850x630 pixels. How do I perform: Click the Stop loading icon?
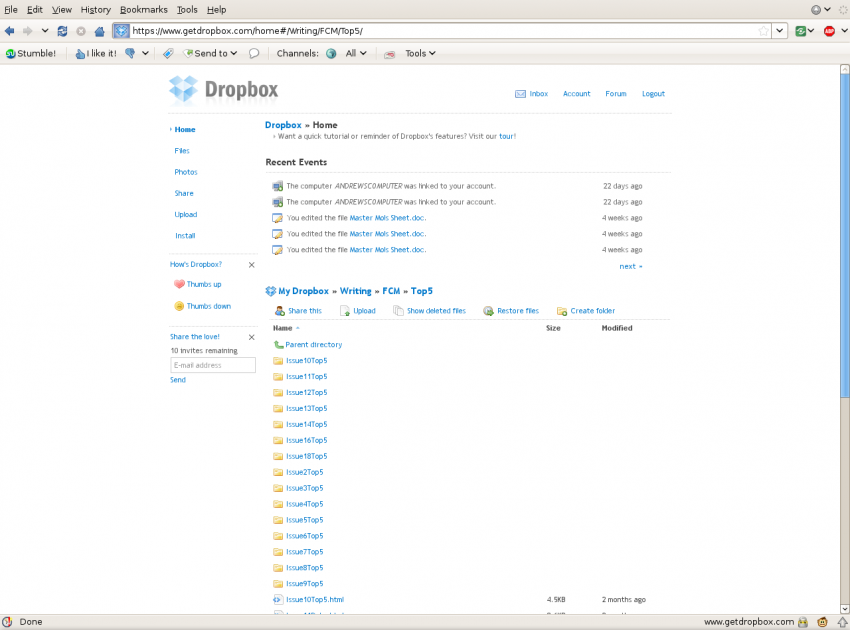[81, 31]
